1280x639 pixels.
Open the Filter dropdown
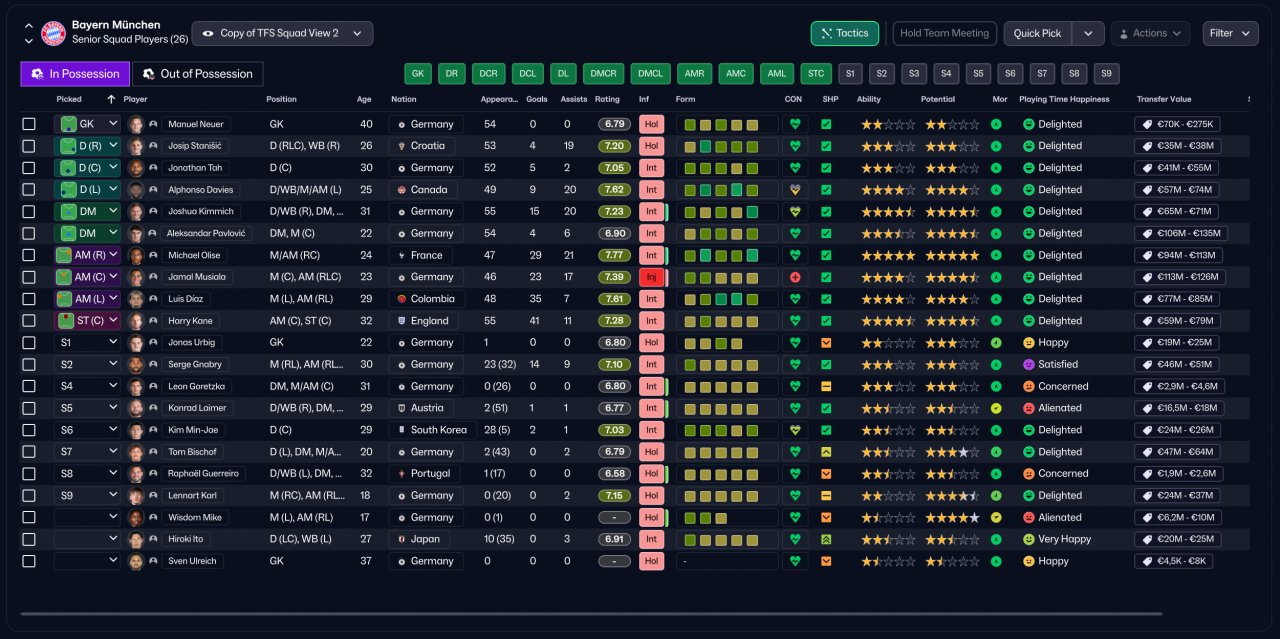click(1230, 33)
